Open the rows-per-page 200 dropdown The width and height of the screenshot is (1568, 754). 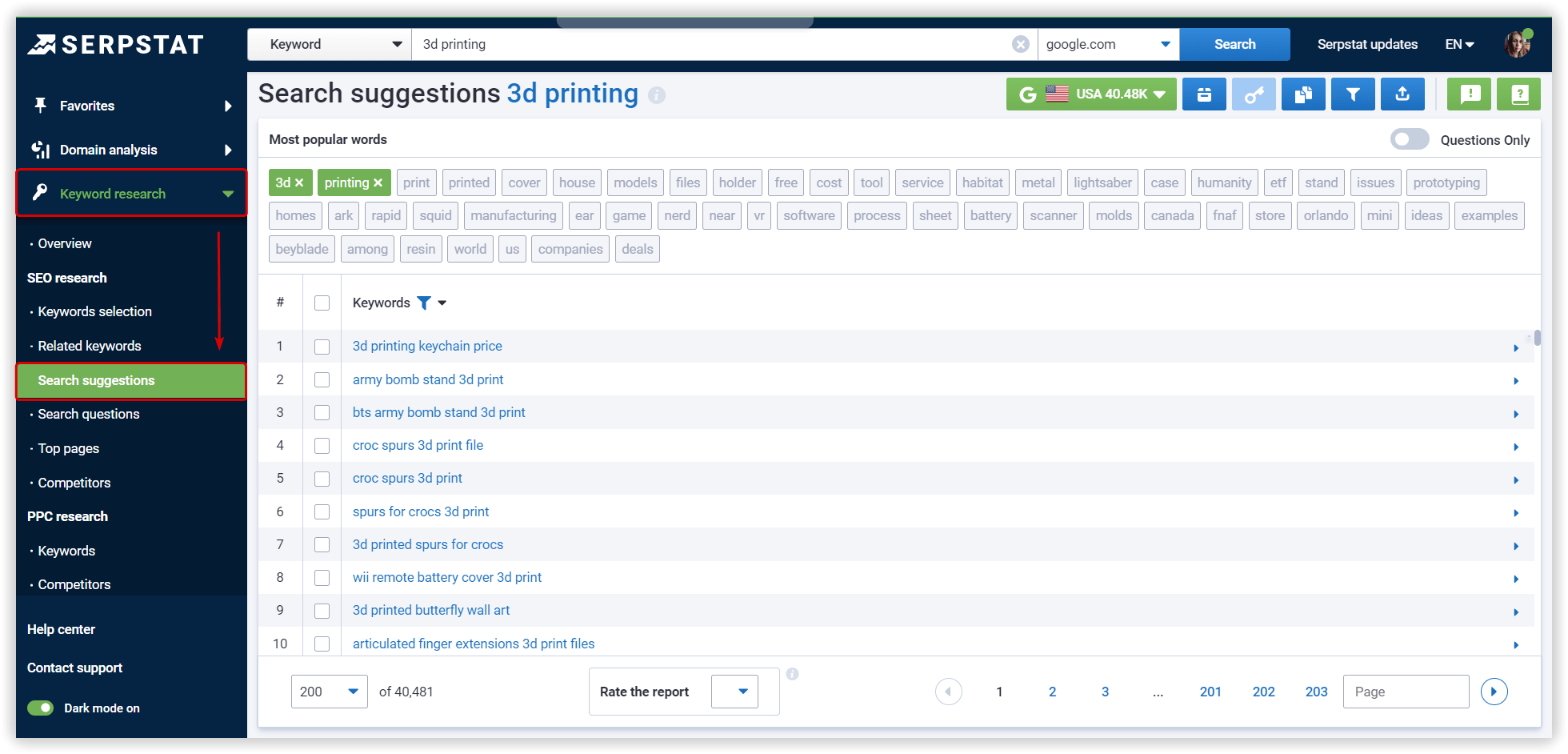329,692
